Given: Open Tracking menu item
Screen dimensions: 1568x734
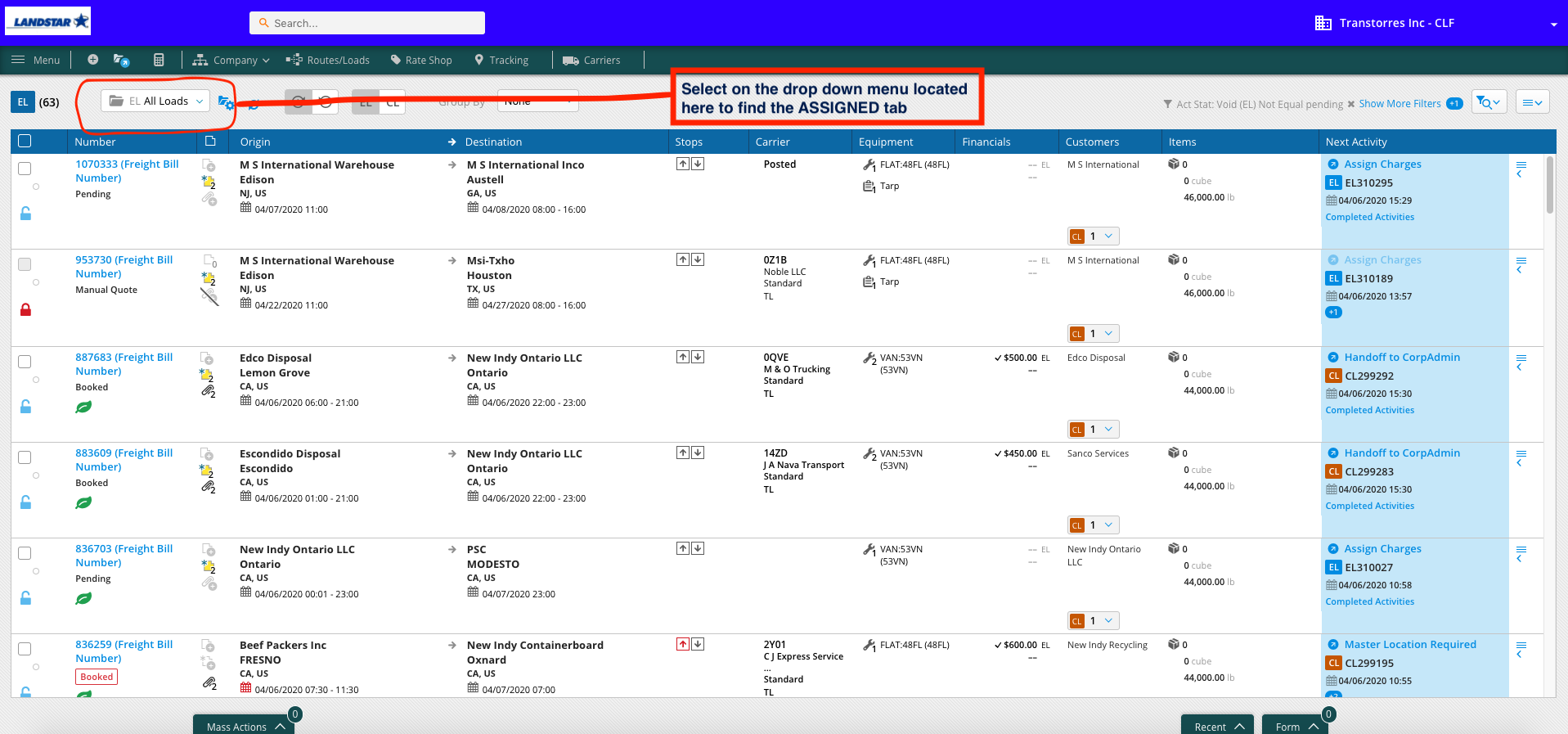Looking at the screenshot, I should 501,60.
